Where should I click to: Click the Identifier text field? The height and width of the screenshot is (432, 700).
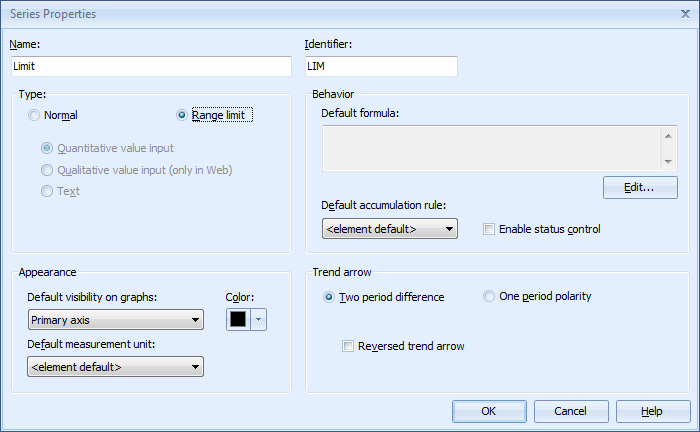tap(380, 66)
